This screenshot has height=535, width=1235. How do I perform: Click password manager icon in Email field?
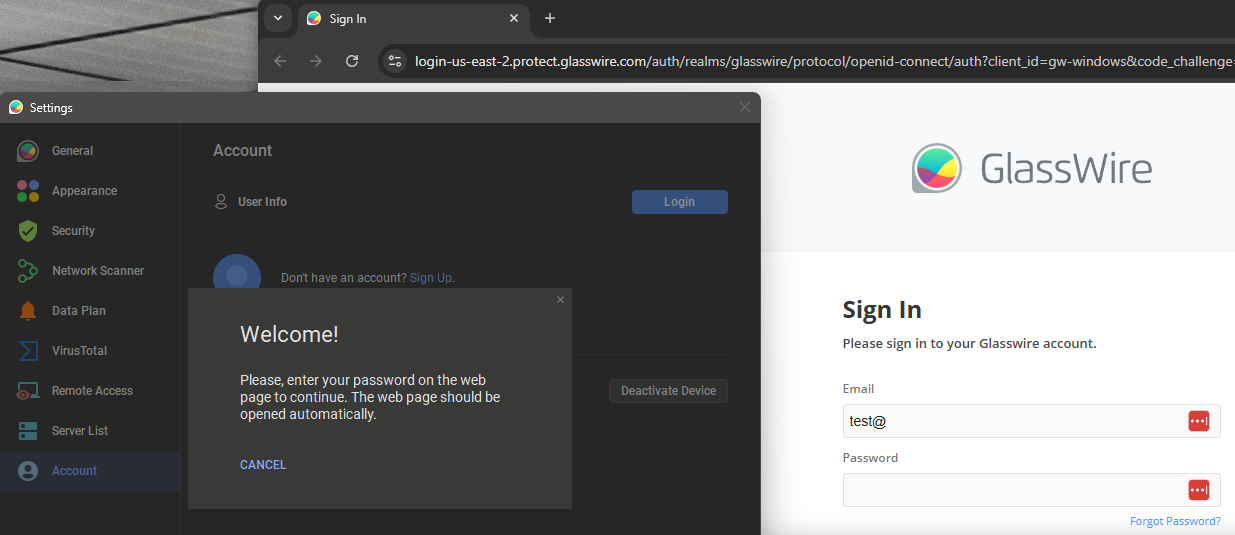(1198, 421)
